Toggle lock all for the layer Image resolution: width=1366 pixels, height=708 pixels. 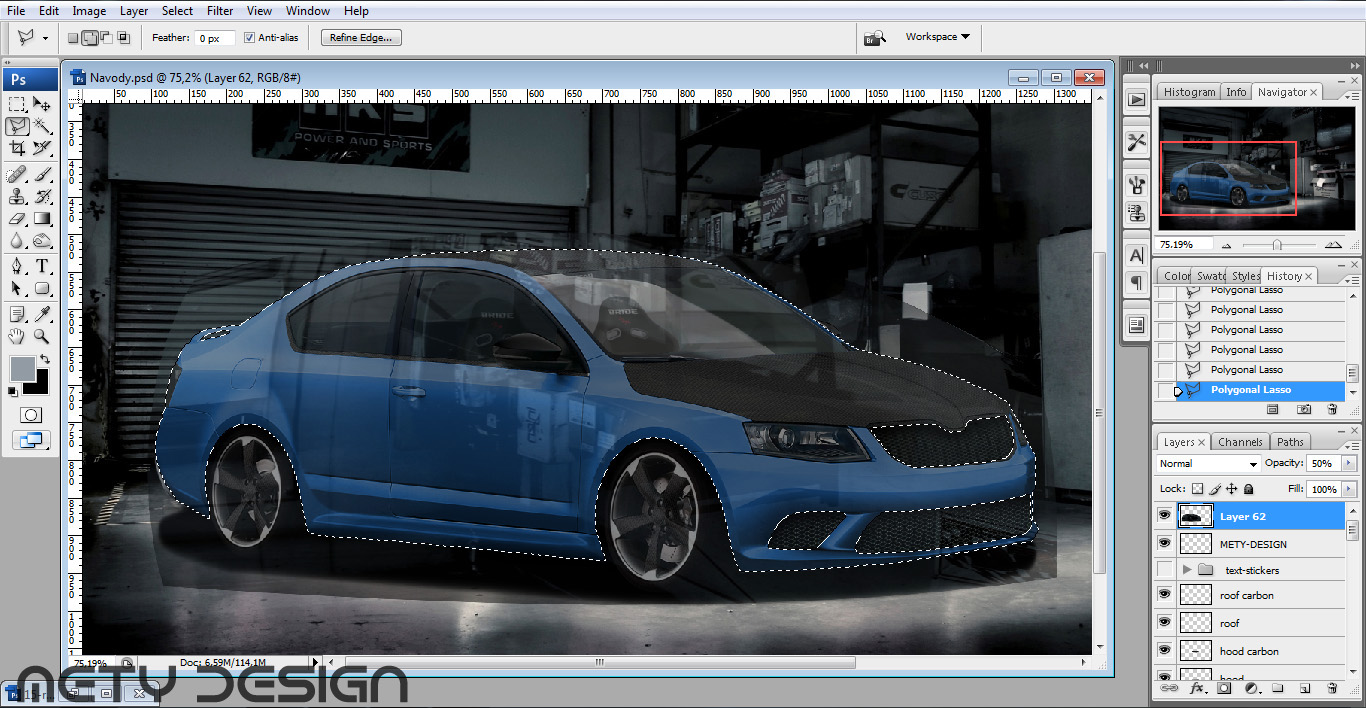coord(1249,489)
